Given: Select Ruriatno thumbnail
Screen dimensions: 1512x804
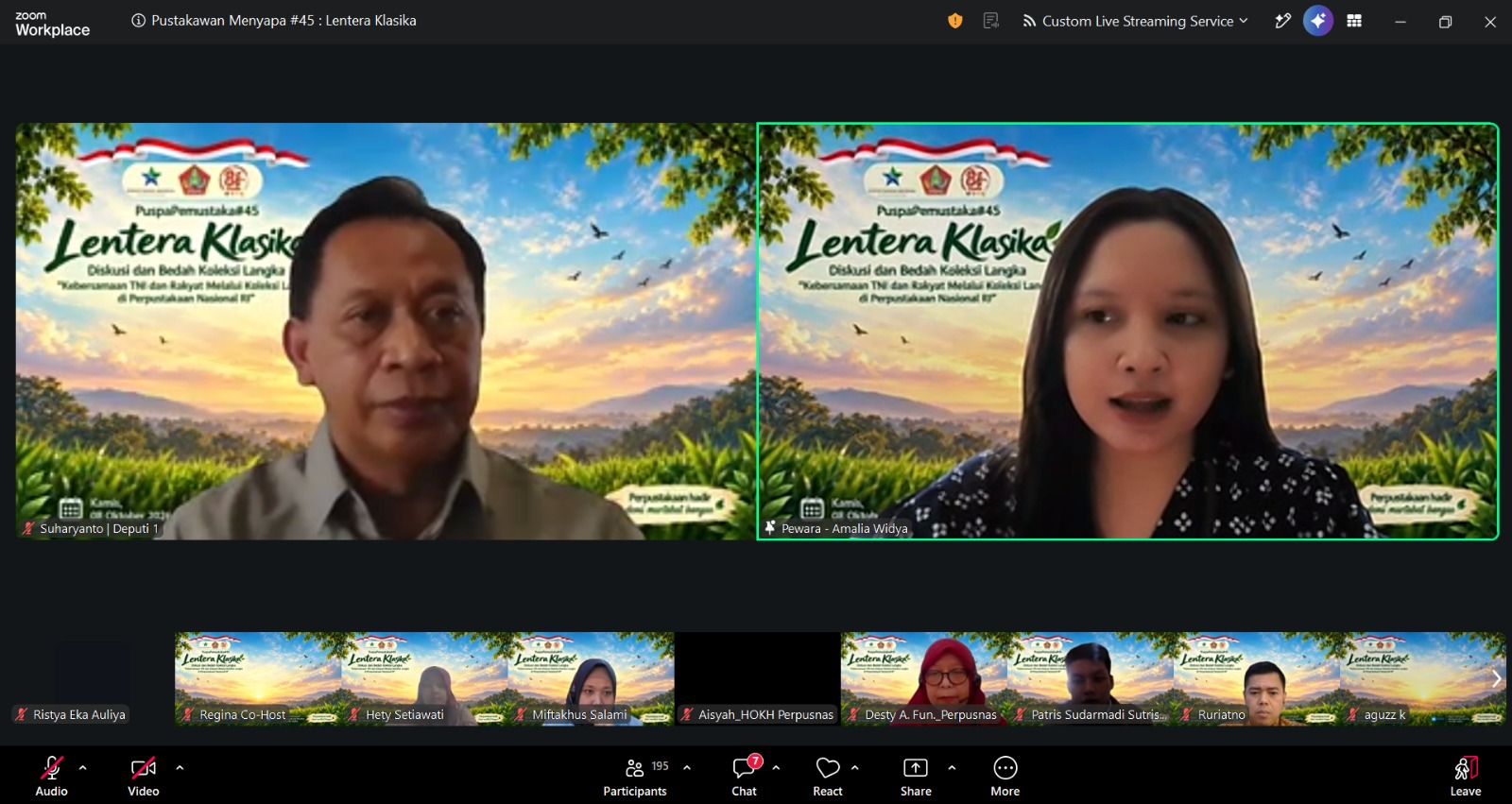Looking at the screenshot, I should pyautogui.click(x=1257, y=678).
